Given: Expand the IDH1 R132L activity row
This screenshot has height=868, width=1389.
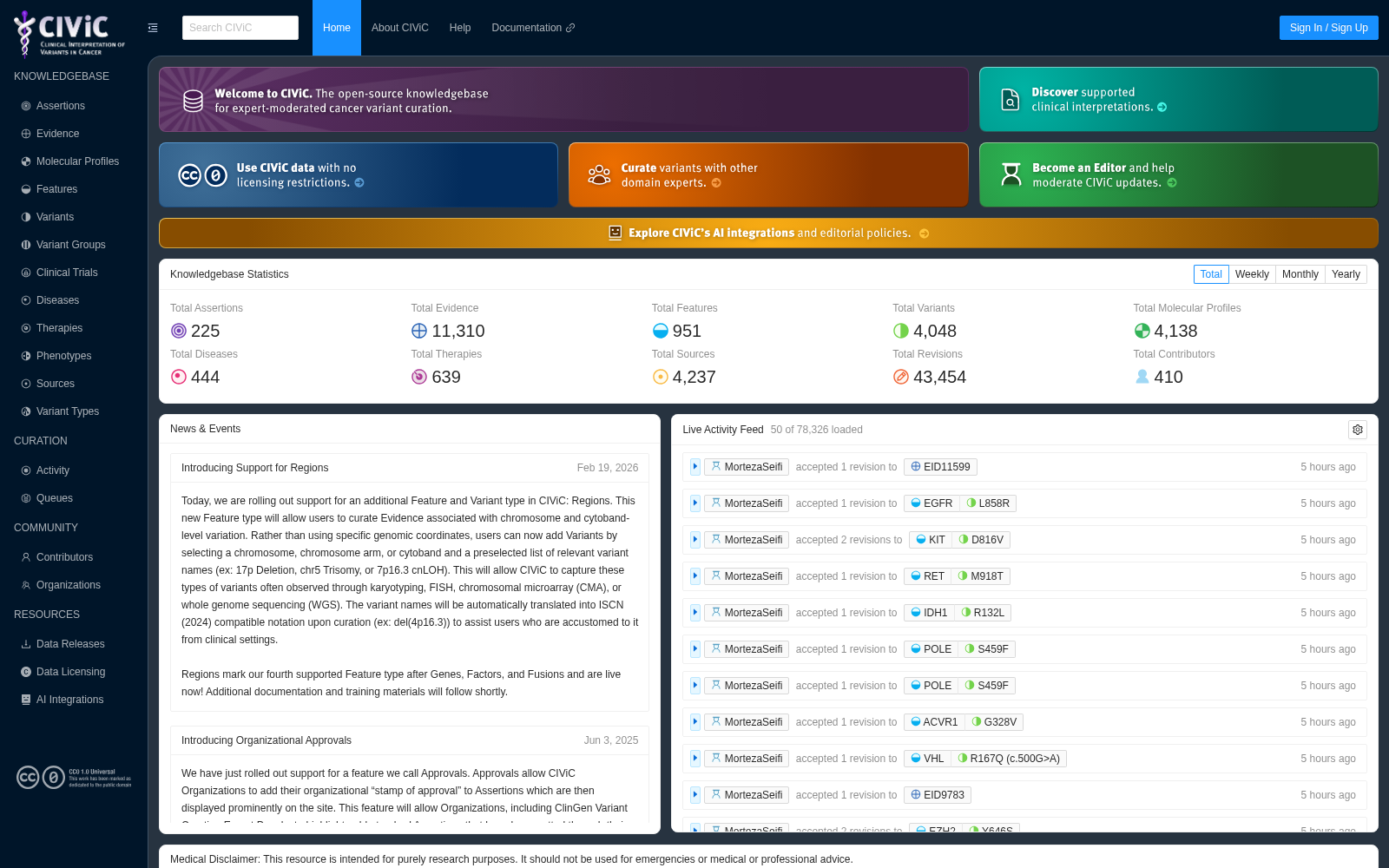Looking at the screenshot, I should (695, 613).
